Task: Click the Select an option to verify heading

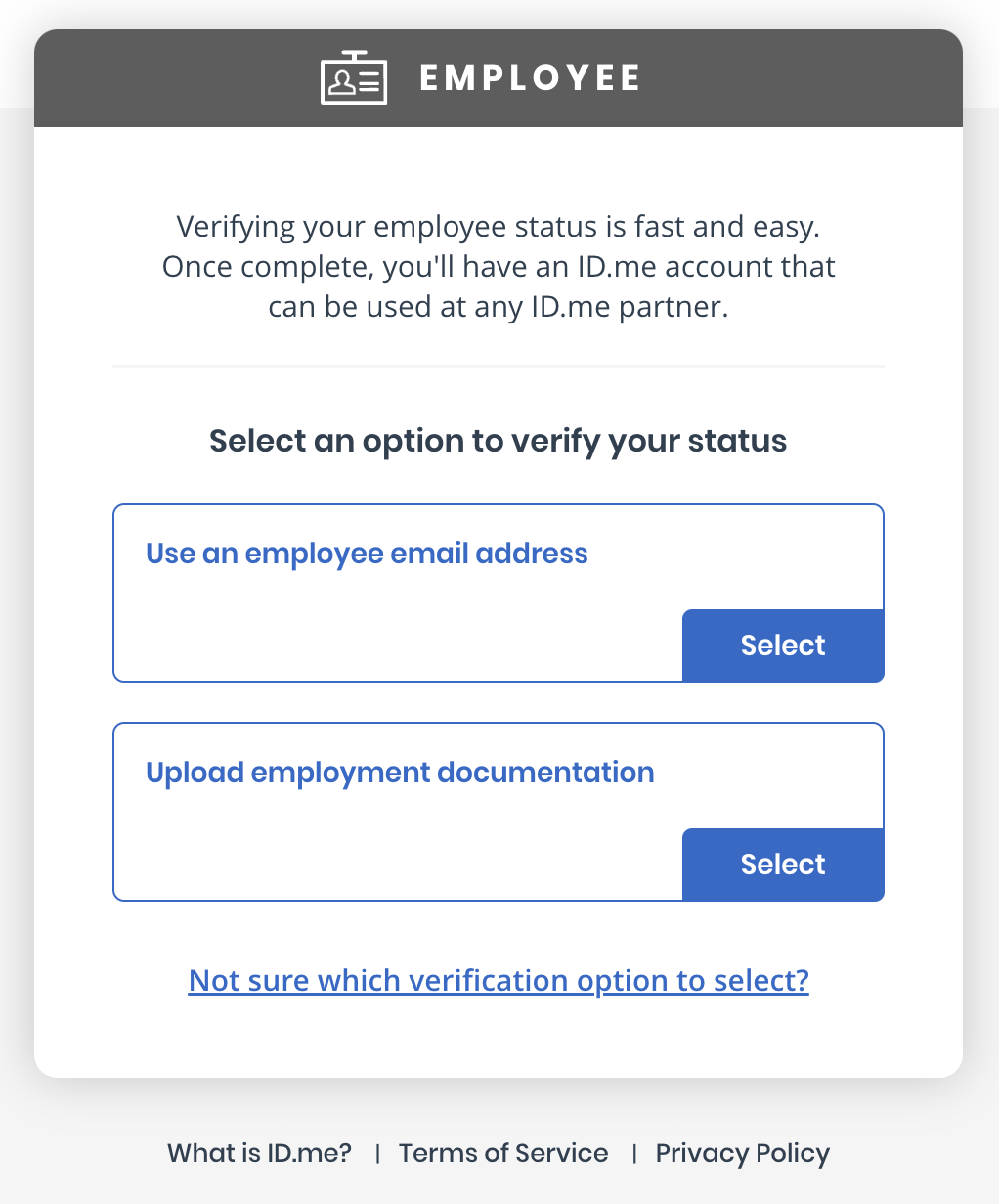Action: (498, 441)
